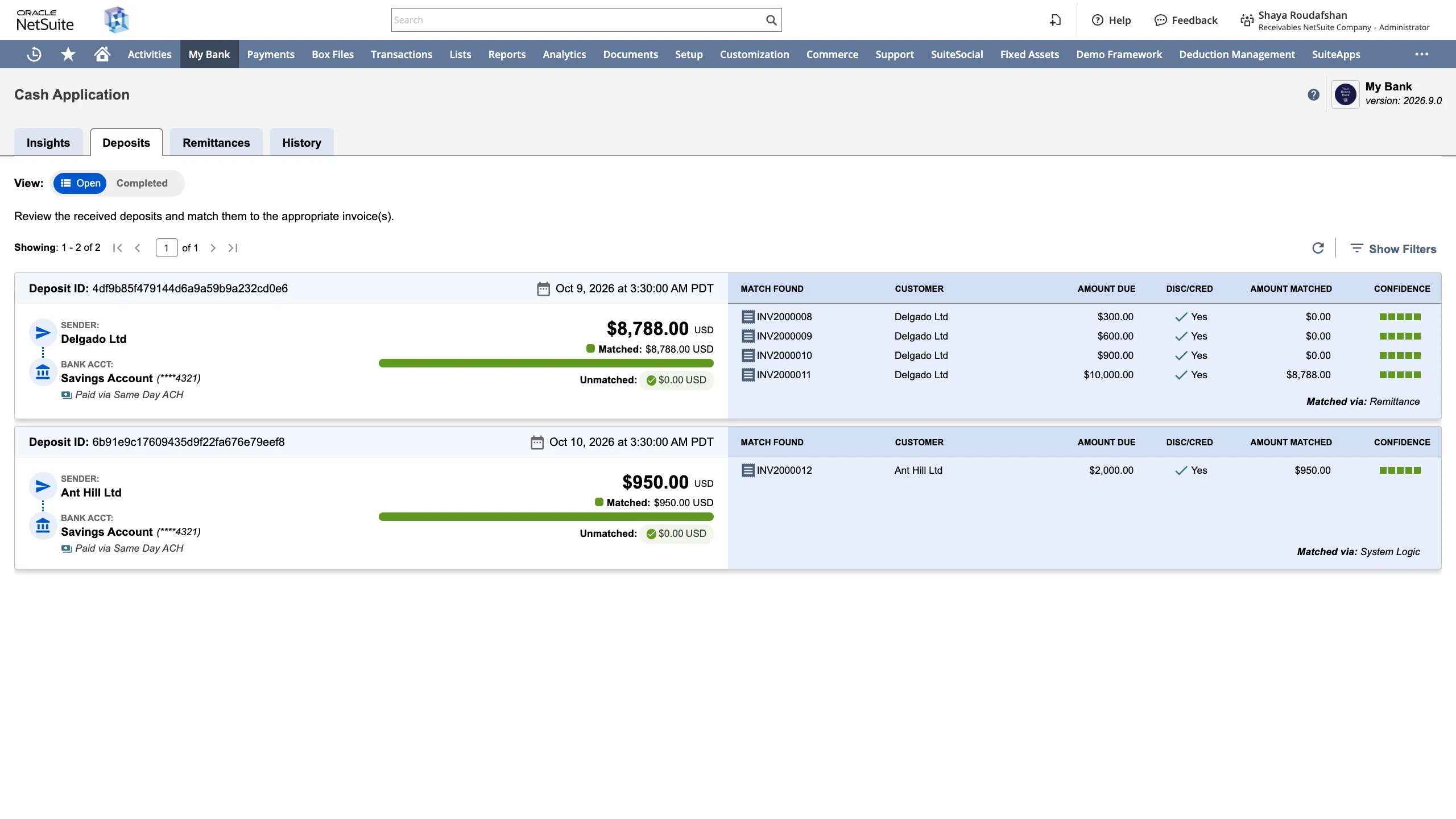Switch to the History tab
The width and height of the screenshot is (1456, 819).
coord(302,142)
